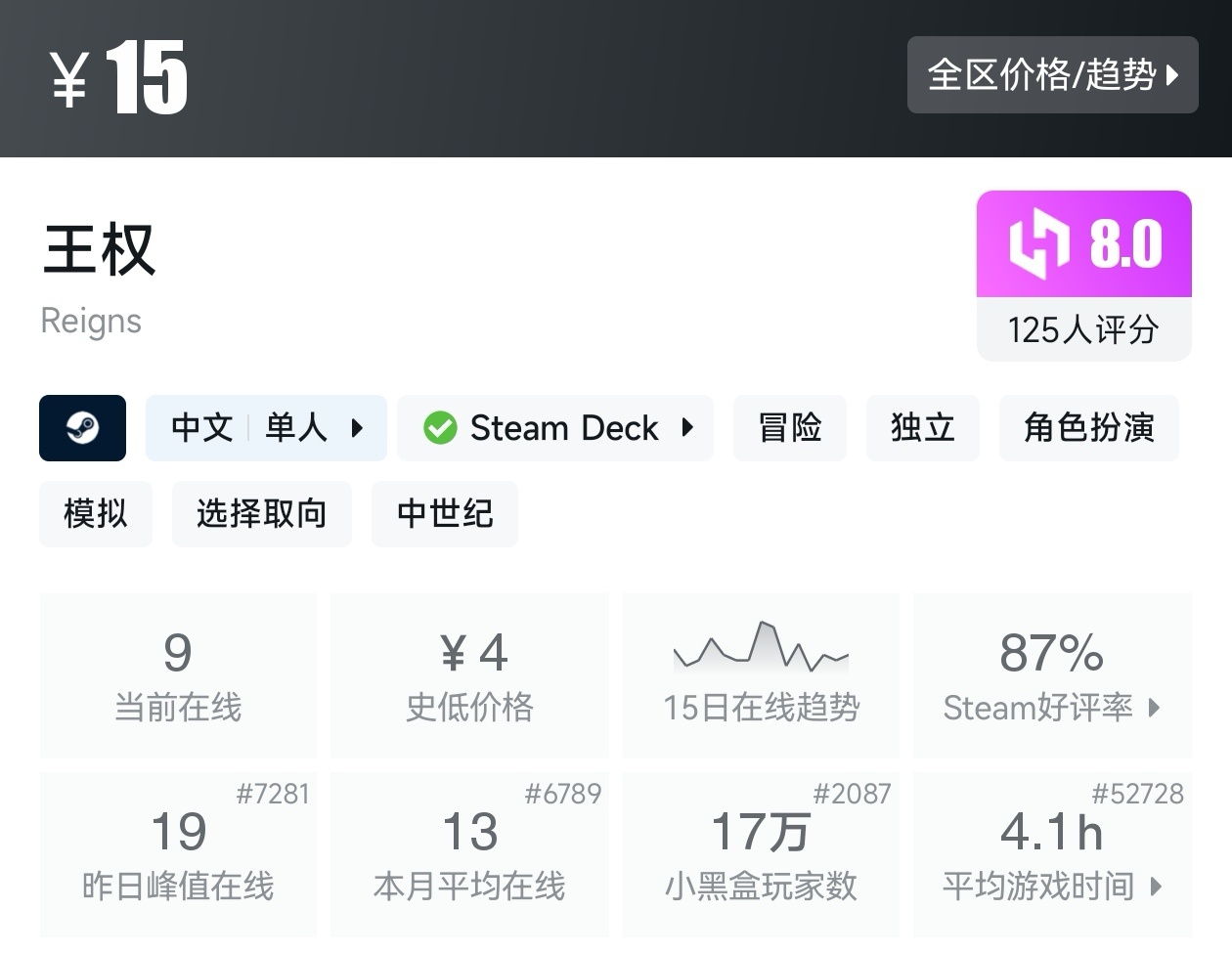Select the 独立 indie tag
The height and width of the screenshot is (953, 1232).
(922, 428)
